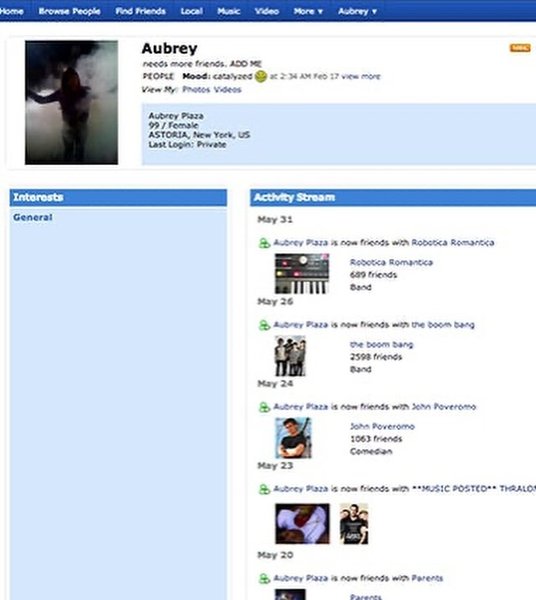Click the 'May 26' date heading
This screenshot has width=536, height=600.
click(x=275, y=302)
